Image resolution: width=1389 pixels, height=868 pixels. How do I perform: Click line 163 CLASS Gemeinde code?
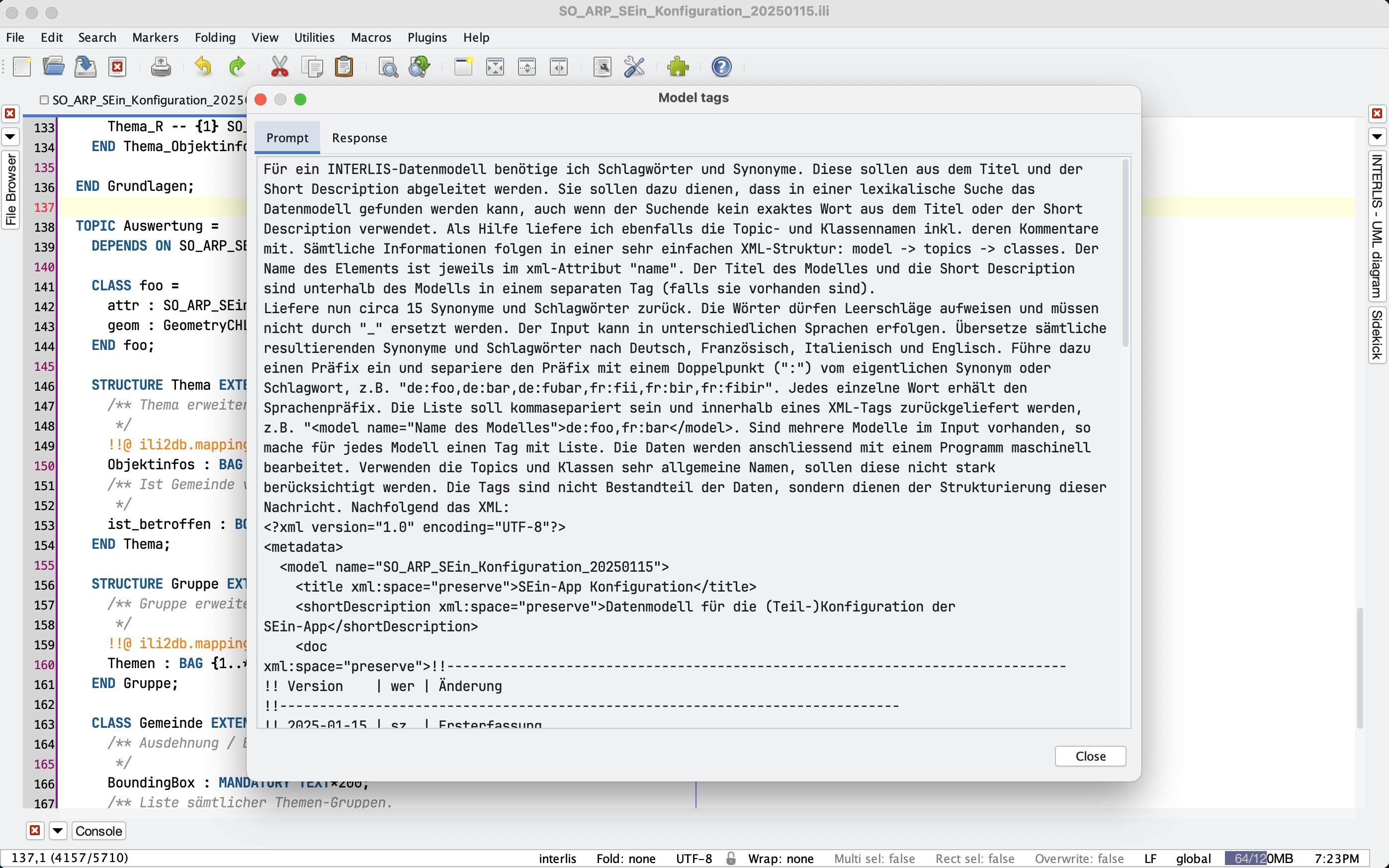(x=170, y=723)
